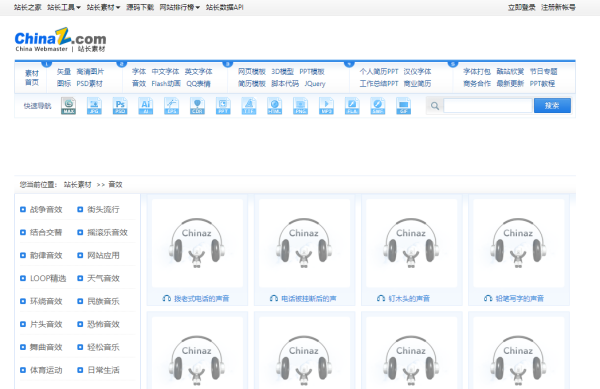The width and height of the screenshot is (600, 389).
Task: Click thumbnail above 铅笔写字的声音
Action: (518, 243)
